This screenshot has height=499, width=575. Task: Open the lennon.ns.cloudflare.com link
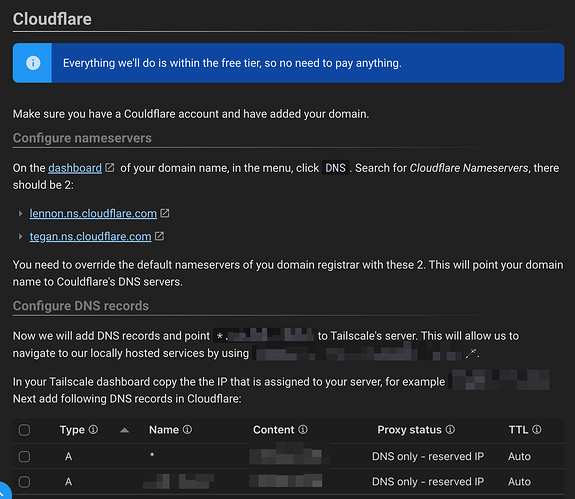click(93, 213)
